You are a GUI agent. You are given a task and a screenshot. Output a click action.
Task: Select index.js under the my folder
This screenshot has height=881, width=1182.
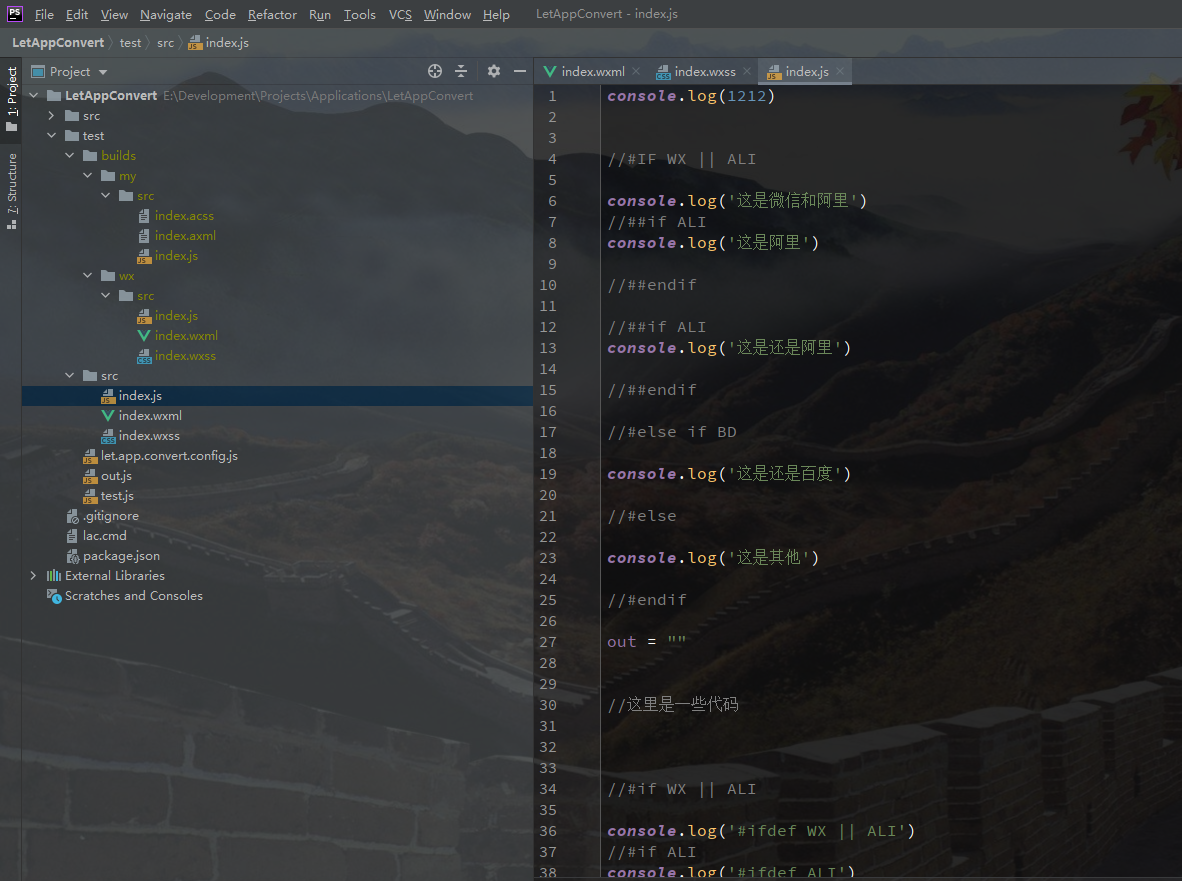coord(176,256)
